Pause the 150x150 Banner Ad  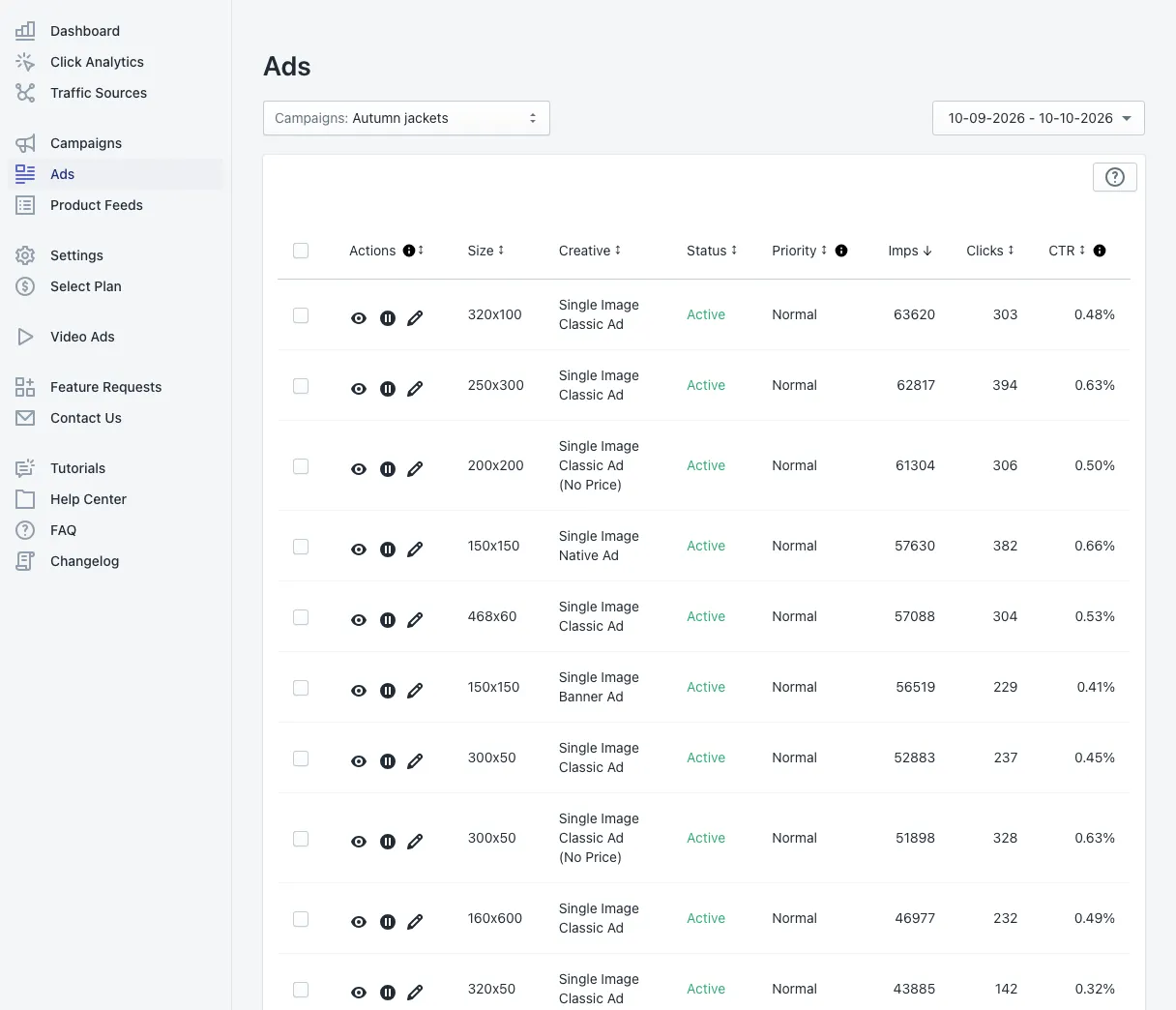coord(388,691)
